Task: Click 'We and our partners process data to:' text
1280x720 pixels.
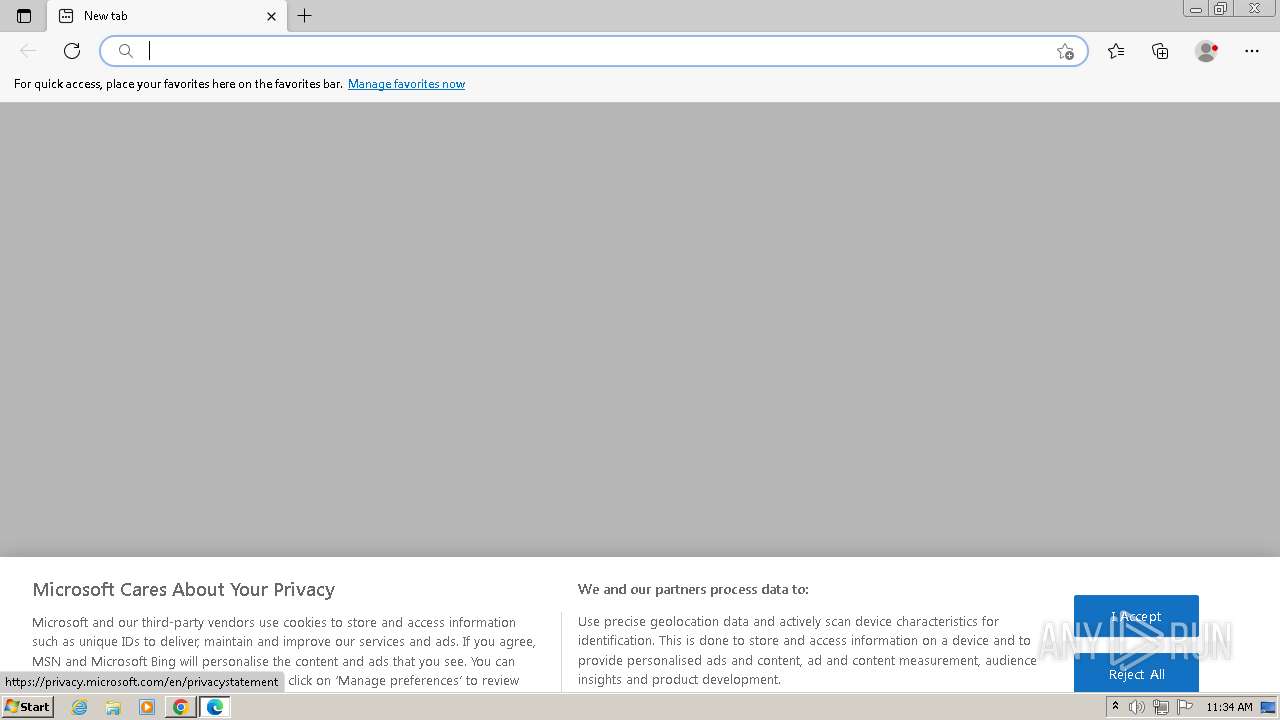Action: point(693,589)
